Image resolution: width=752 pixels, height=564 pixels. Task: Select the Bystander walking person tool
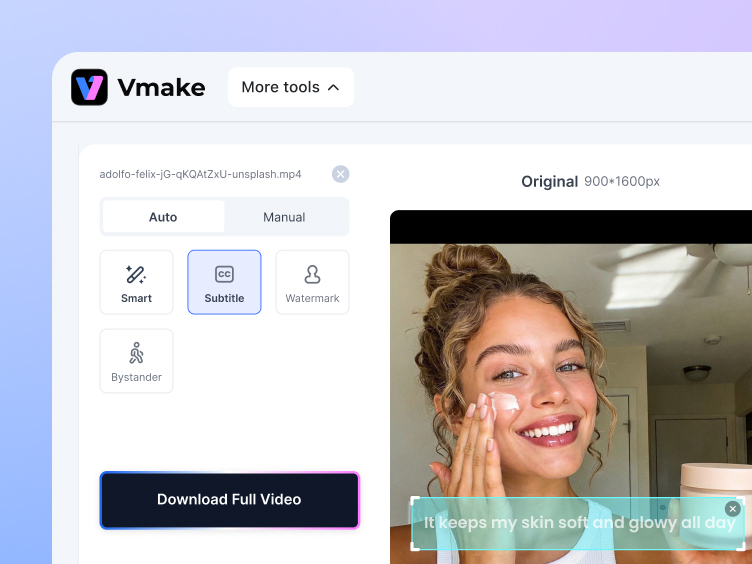click(137, 361)
